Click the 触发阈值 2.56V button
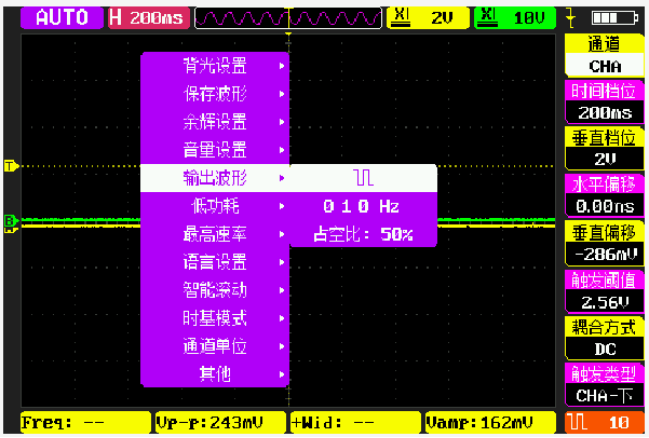The image size is (649, 438). coord(604,291)
